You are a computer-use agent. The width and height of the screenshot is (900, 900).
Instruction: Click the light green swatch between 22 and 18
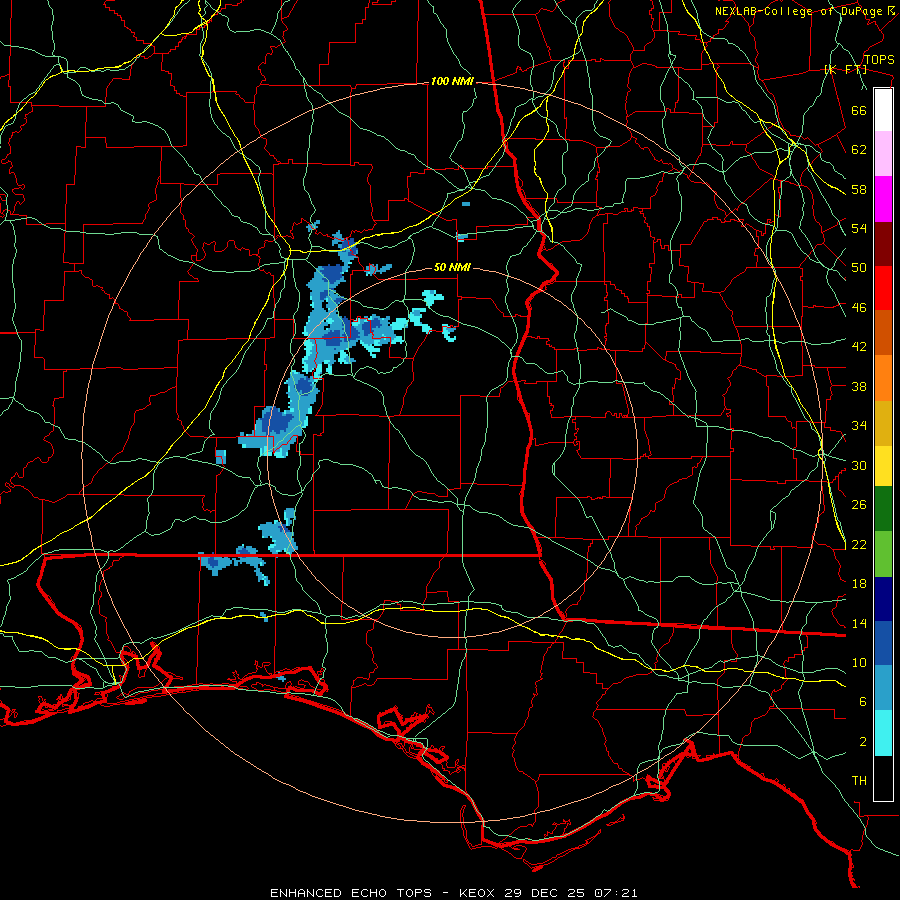pyautogui.click(x=883, y=554)
